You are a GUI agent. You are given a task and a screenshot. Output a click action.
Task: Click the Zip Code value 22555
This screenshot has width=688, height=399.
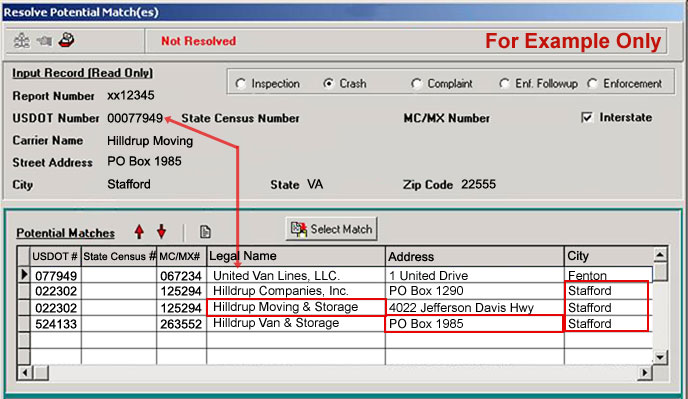[x=478, y=184]
